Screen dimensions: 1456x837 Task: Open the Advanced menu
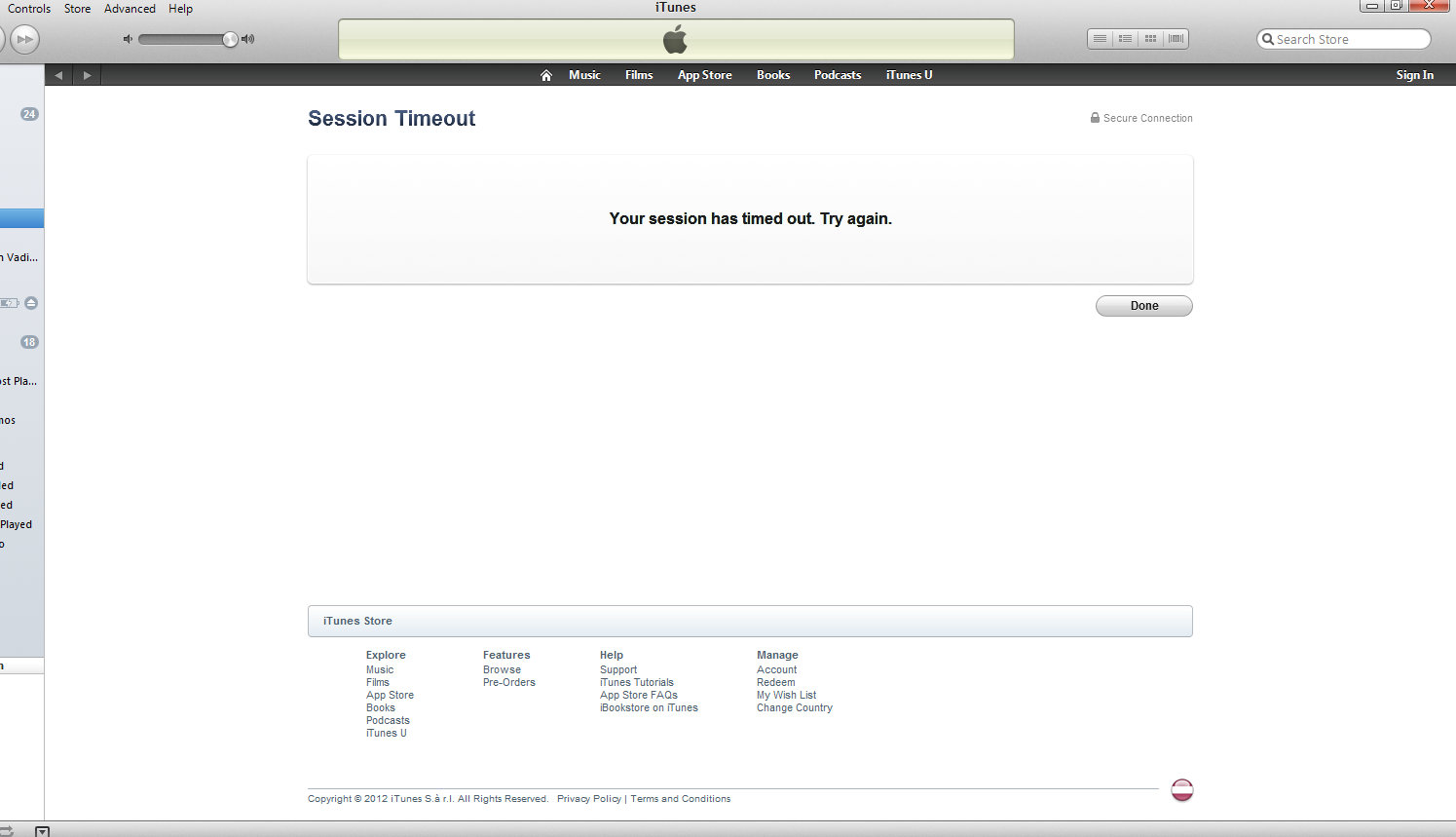130,9
